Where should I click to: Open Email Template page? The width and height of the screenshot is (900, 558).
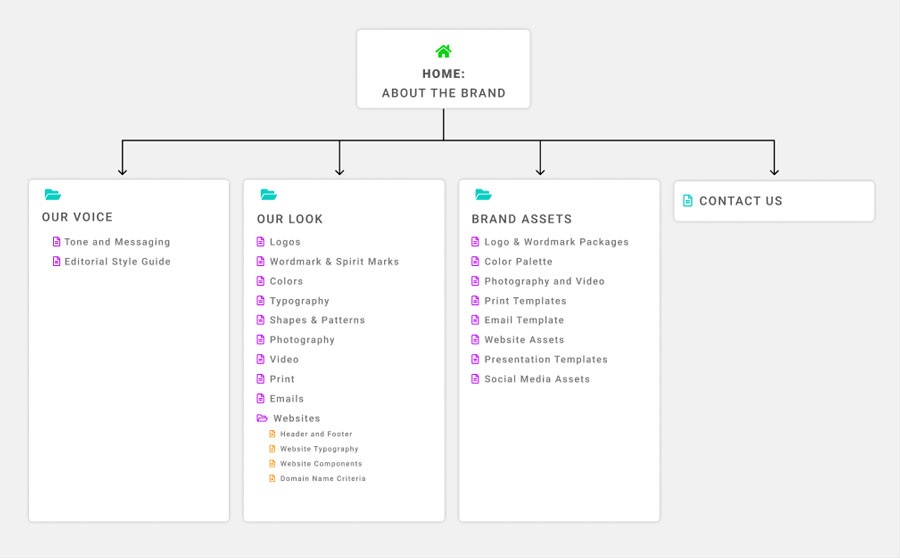pos(524,320)
